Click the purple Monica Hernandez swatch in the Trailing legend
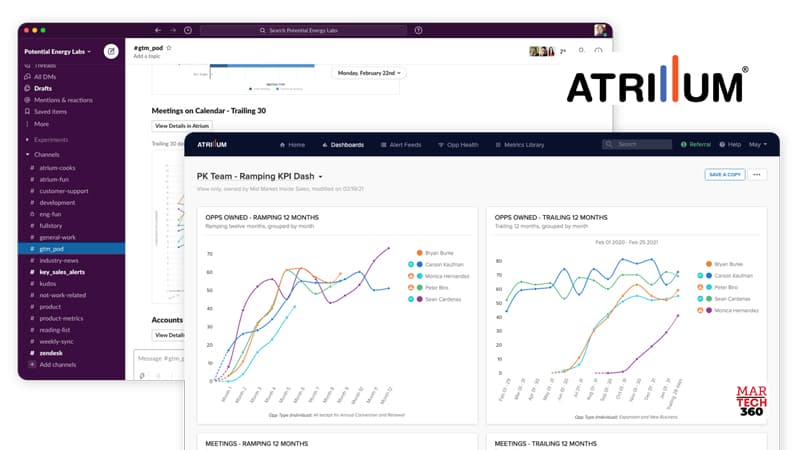 709,310
